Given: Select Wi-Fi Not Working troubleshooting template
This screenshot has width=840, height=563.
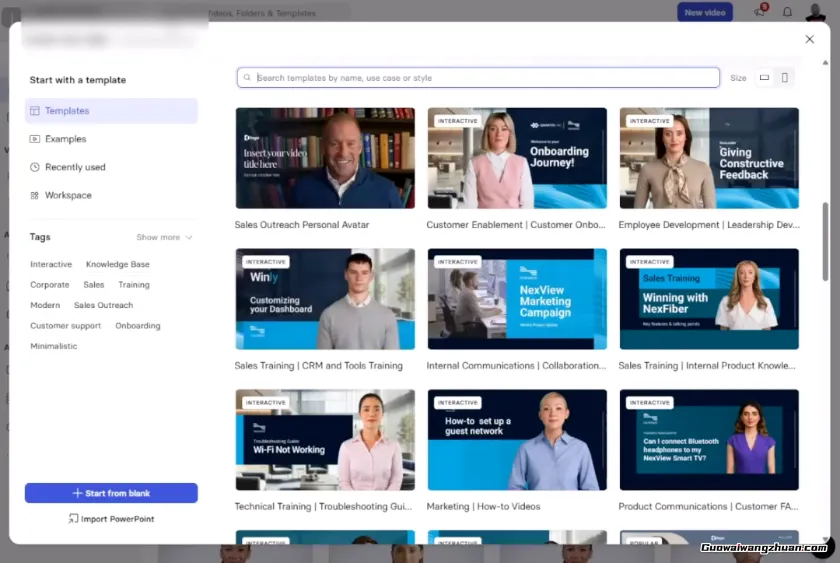Looking at the screenshot, I should pyautogui.click(x=325, y=439).
